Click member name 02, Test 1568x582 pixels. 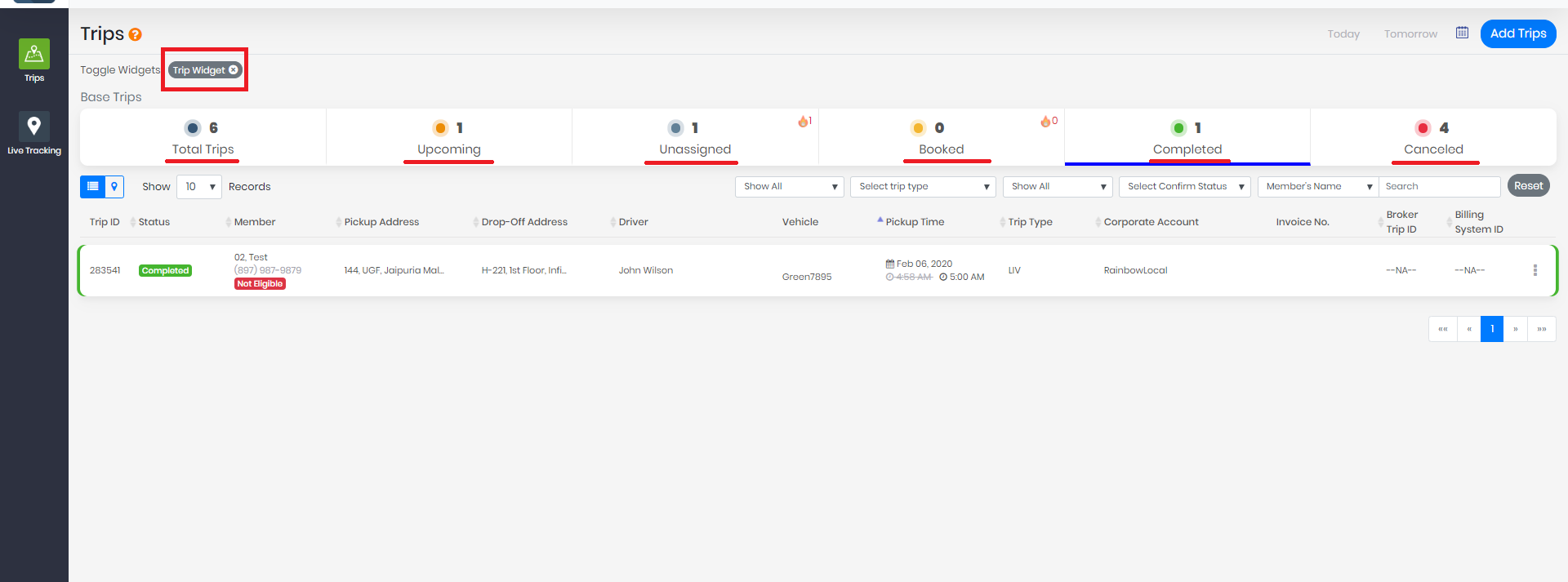pos(251,257)
